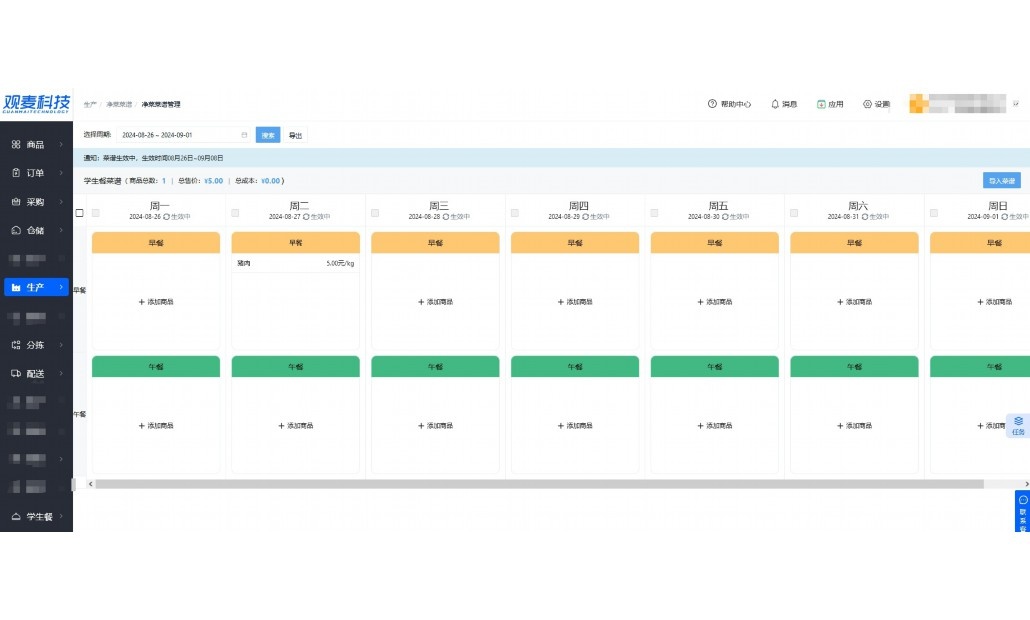The width and height of the screenshot is (1030, 620).
Task: Open the 订单 sidebar menu item
Action: coord(36,173)
